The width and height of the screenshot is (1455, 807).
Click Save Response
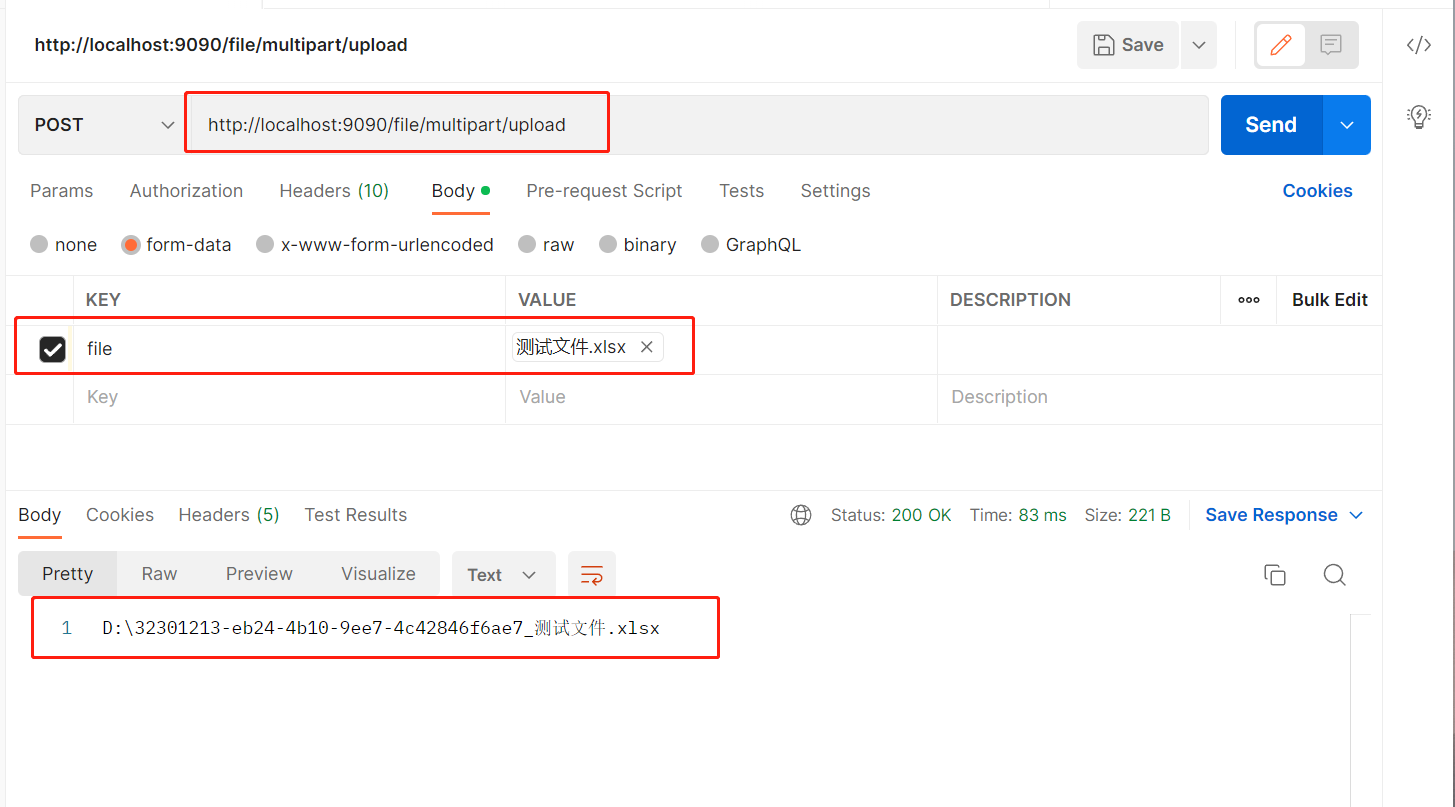[1271, 515]
